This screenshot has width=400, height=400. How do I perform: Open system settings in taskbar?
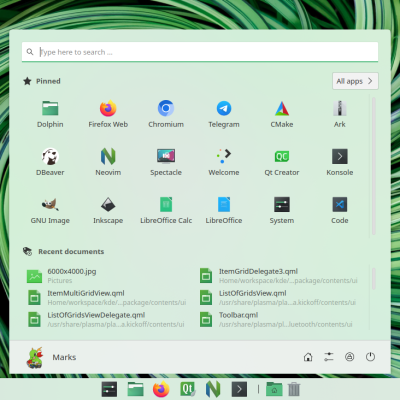pyautogui.click(x=109, y=389)
